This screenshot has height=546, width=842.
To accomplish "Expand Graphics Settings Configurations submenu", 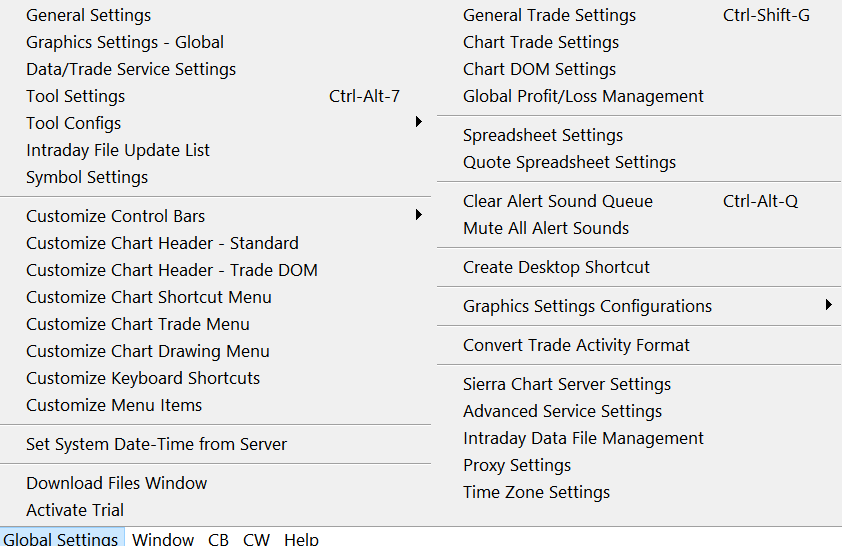I will 588,306.
